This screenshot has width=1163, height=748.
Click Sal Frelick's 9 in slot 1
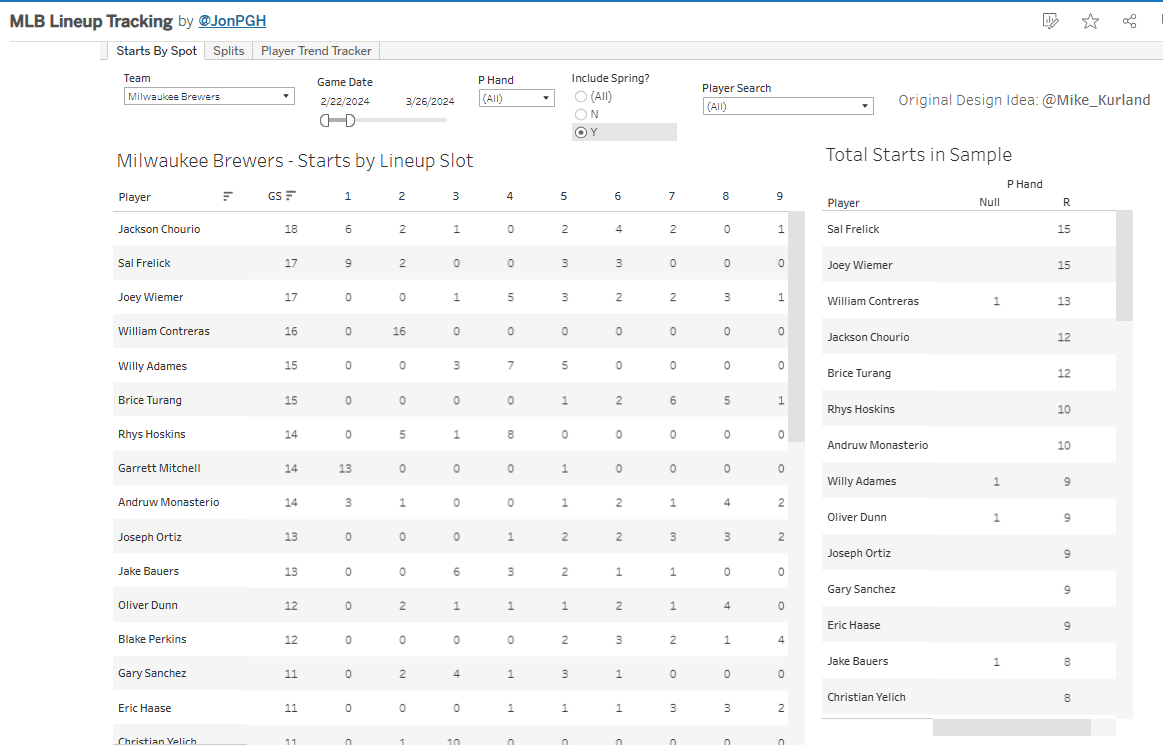[348, 263]
